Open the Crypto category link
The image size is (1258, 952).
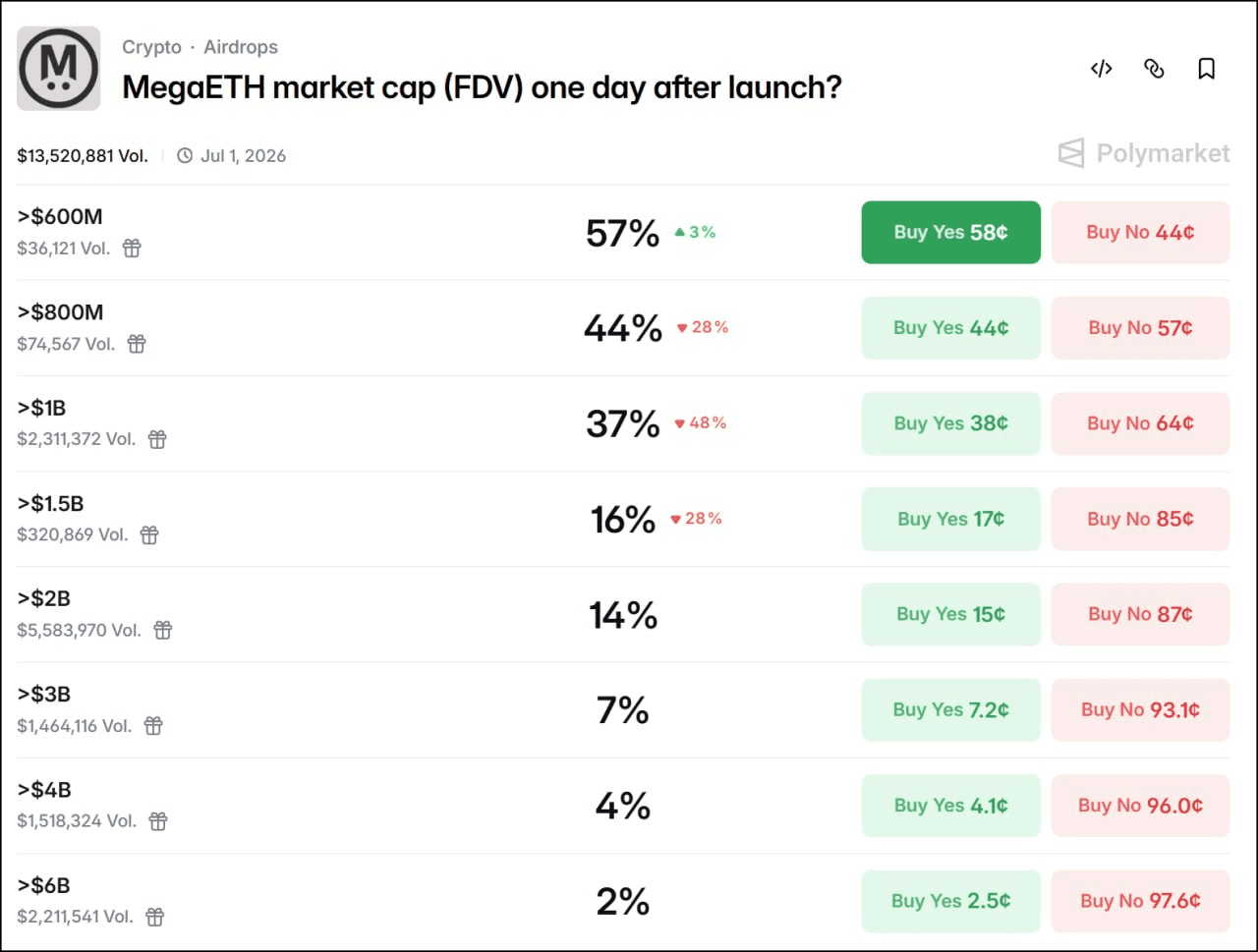pyautogui.click(x=151, y=47)
